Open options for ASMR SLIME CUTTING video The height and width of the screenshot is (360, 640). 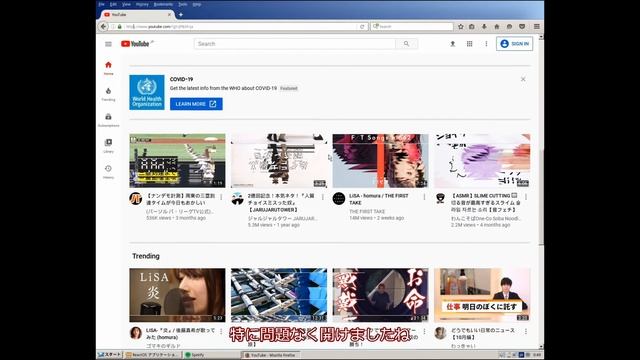[526, 197]
